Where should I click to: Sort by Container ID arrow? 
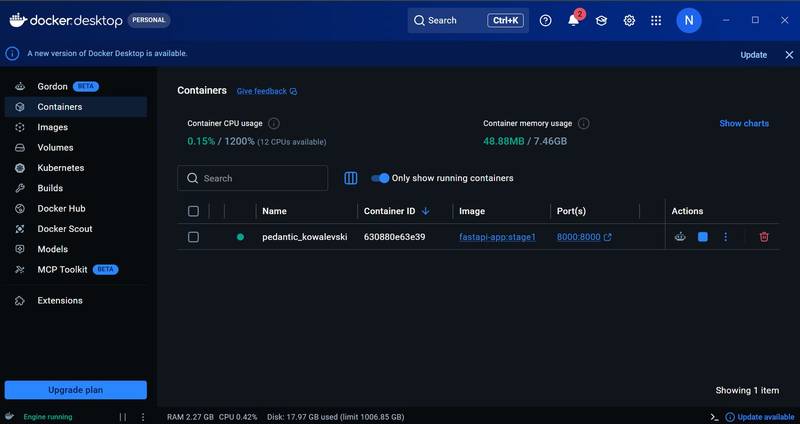point(426,211)
